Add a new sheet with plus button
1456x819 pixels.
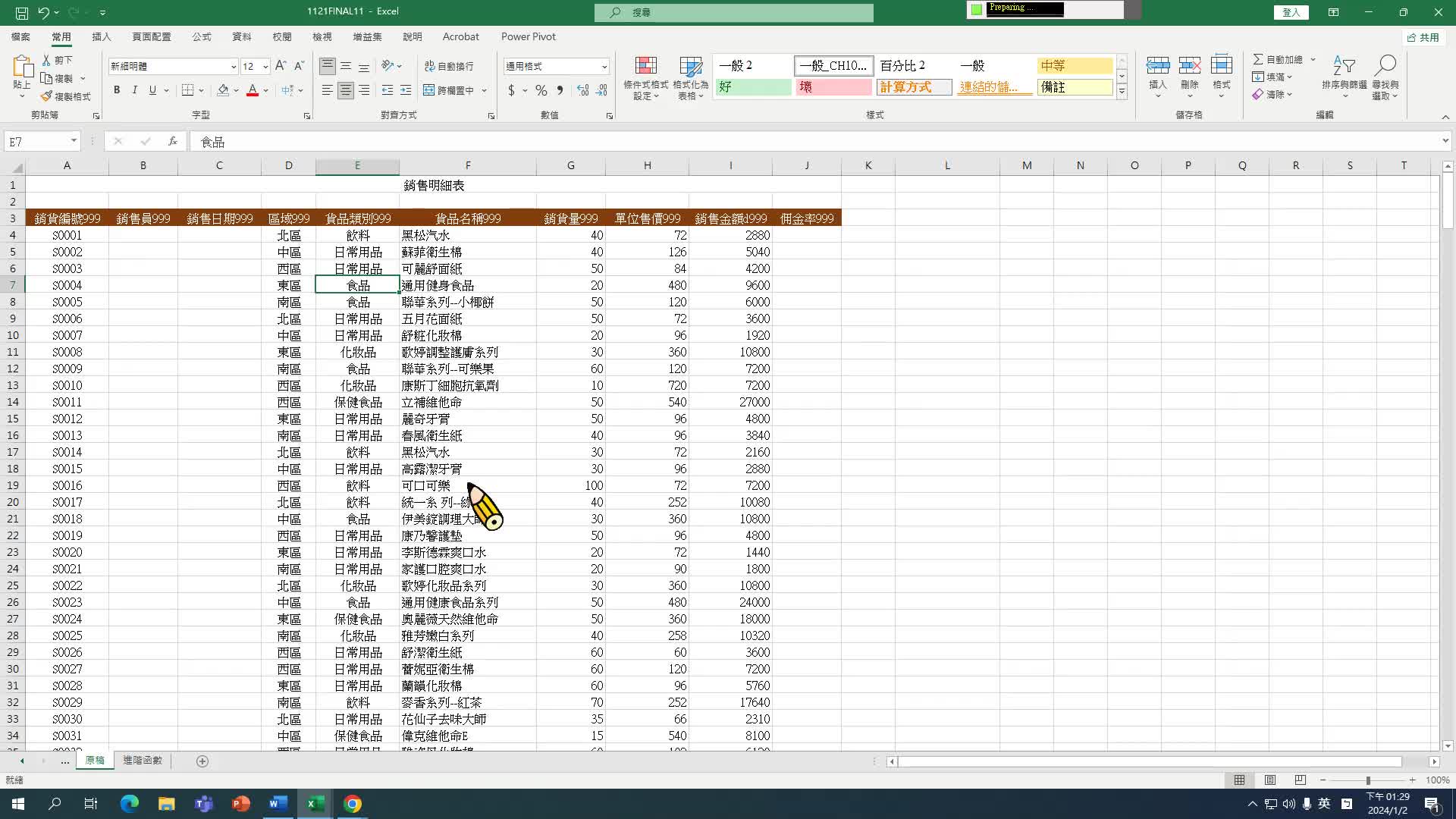coord(202,761)
